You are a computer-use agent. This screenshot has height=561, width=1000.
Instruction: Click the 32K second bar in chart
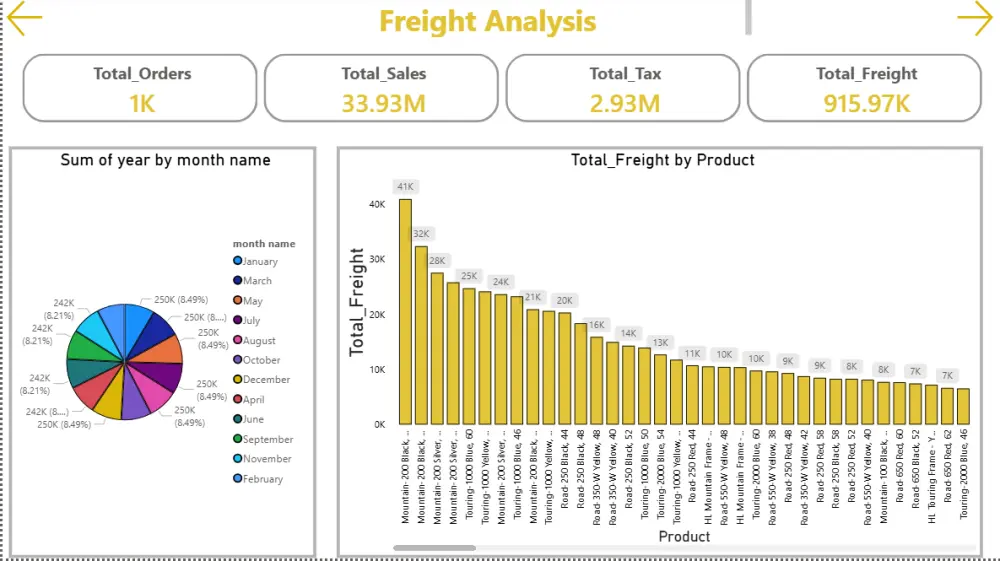[x=421, y=335]
